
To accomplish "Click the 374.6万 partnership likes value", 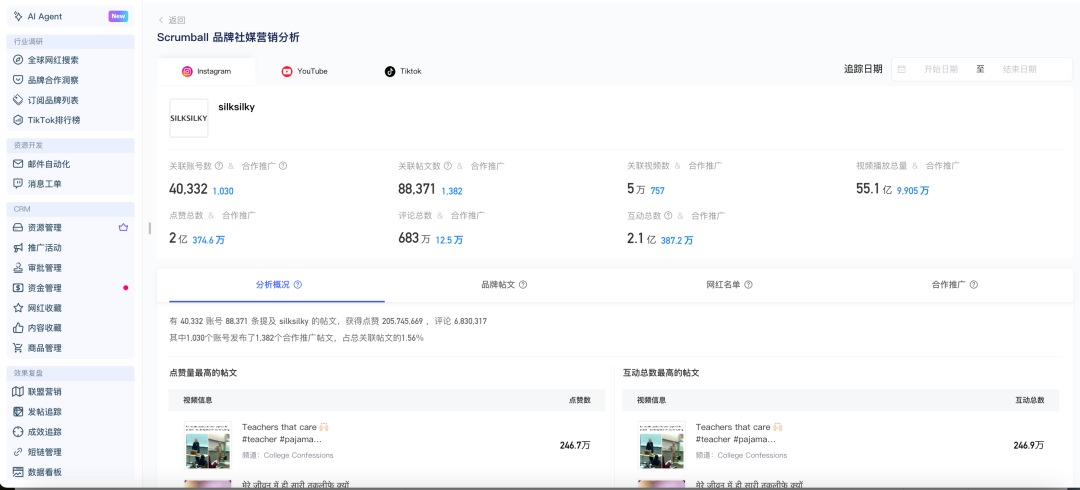I will pyautogui.click(x=209, y=241).
